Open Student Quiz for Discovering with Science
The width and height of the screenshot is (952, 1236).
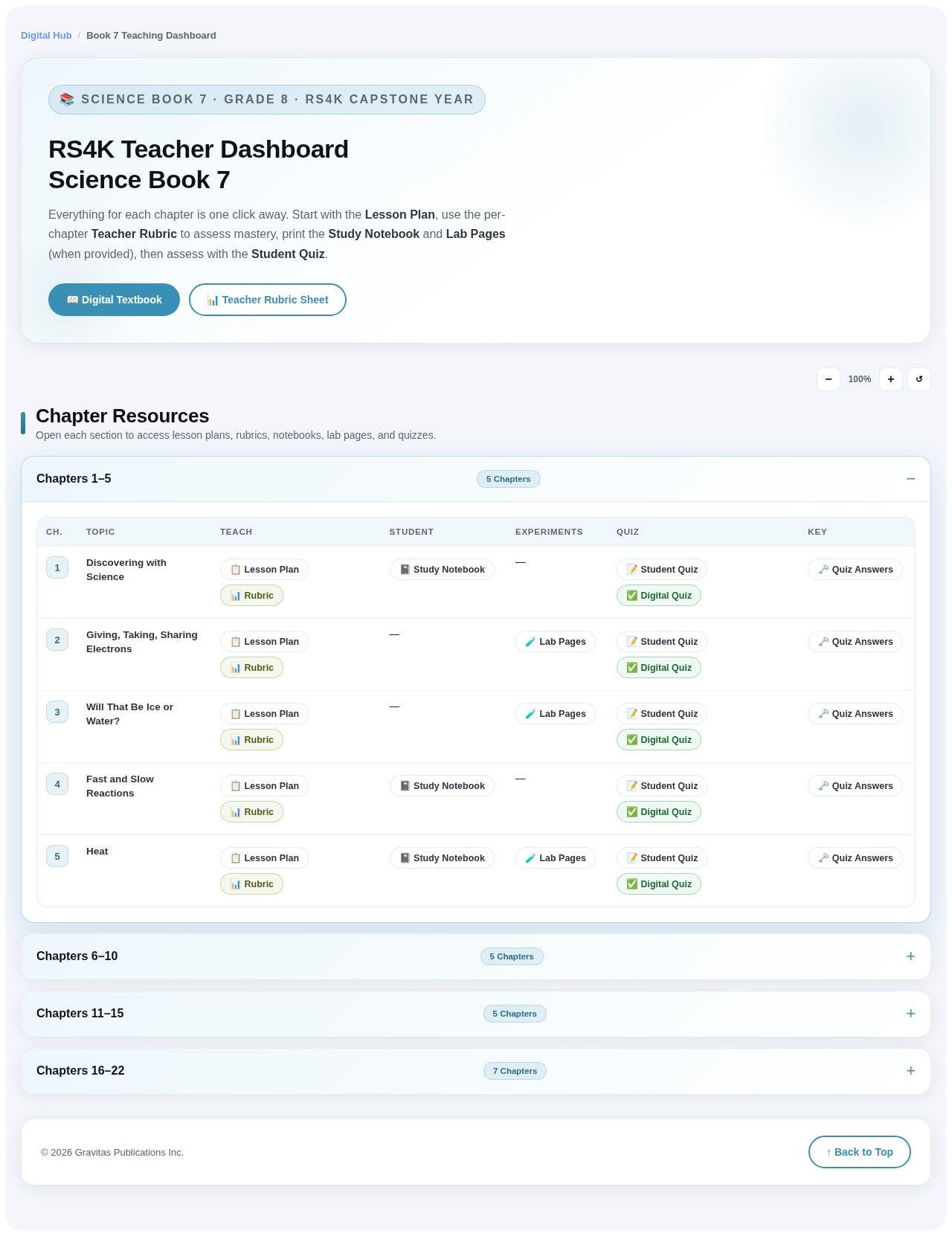tap(662, 570)
